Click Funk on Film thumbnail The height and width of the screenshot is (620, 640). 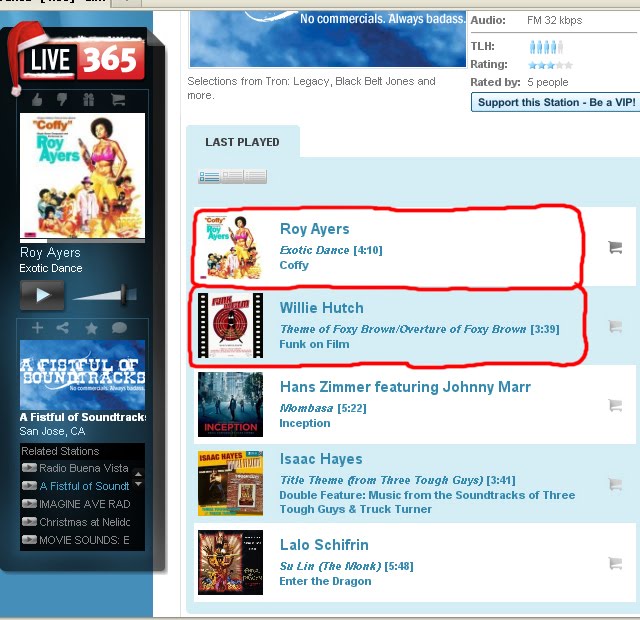click(231, 326)
